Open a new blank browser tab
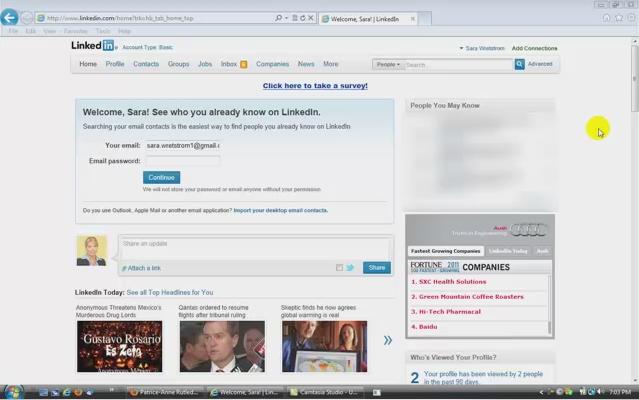The image size is (639, 400). pyautogui.click(x=424, y=19)
